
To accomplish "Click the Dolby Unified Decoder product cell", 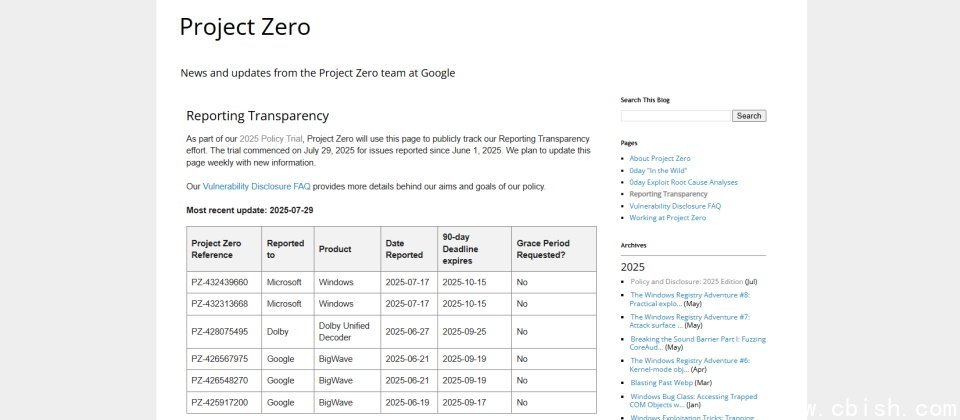I will 344,331.
